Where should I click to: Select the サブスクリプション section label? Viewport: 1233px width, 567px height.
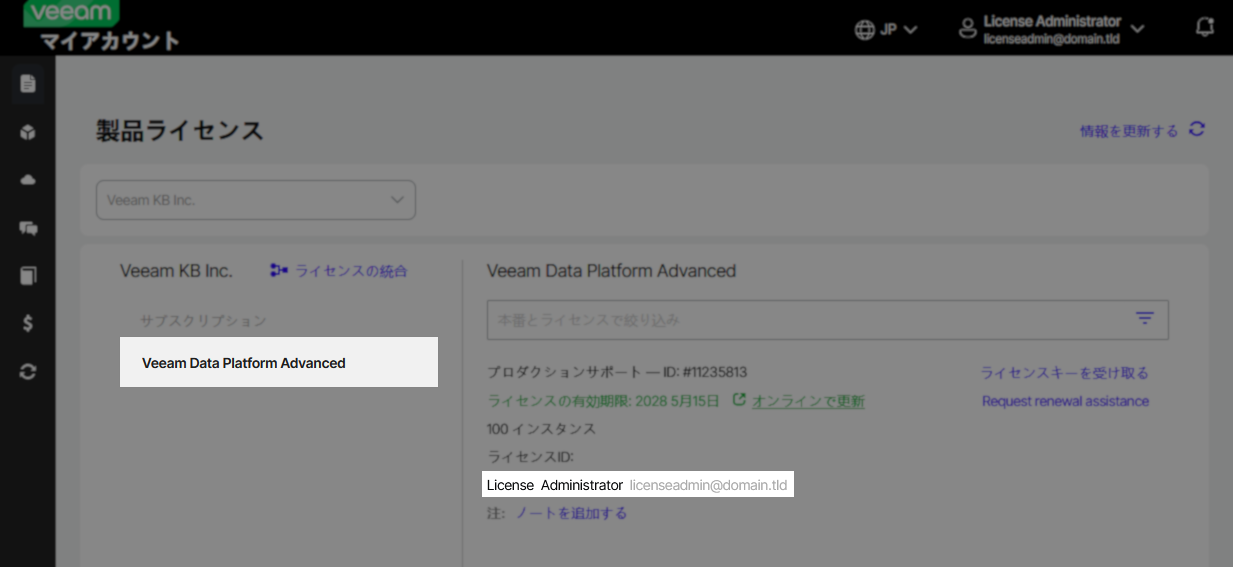click(203, 321)
